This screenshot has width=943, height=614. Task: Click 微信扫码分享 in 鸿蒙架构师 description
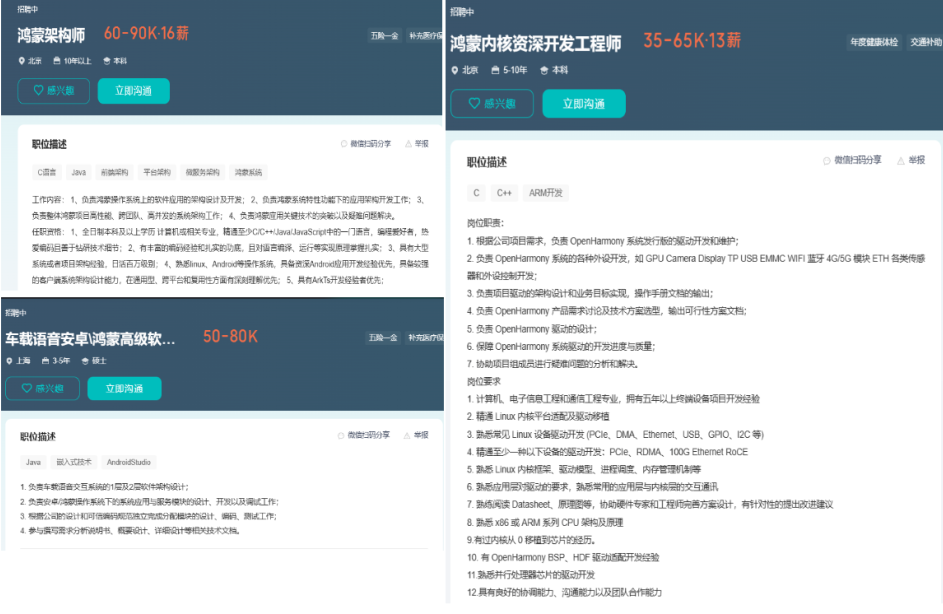(366, 144)
